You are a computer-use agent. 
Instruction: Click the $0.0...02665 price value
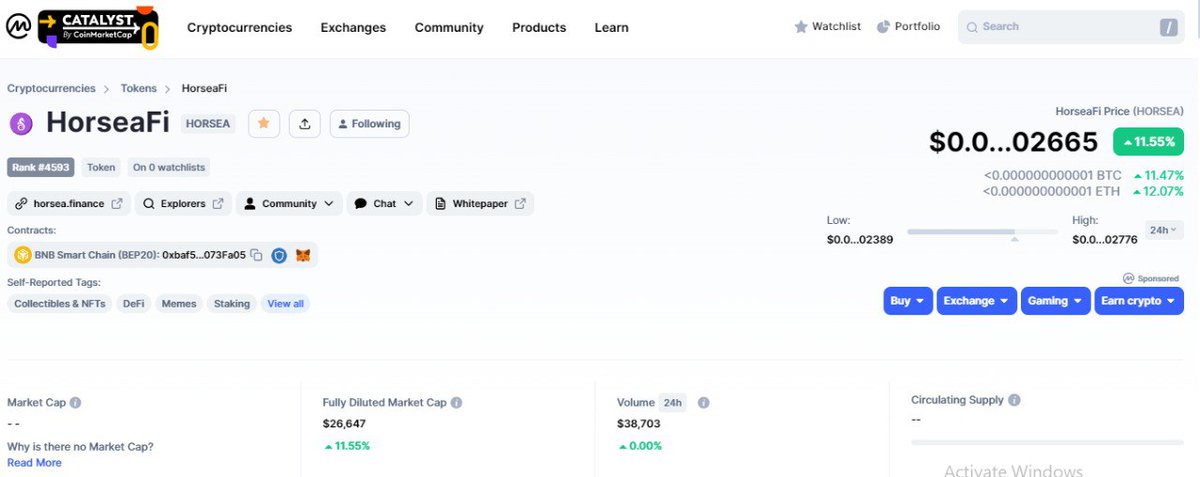pos(1014,142)
